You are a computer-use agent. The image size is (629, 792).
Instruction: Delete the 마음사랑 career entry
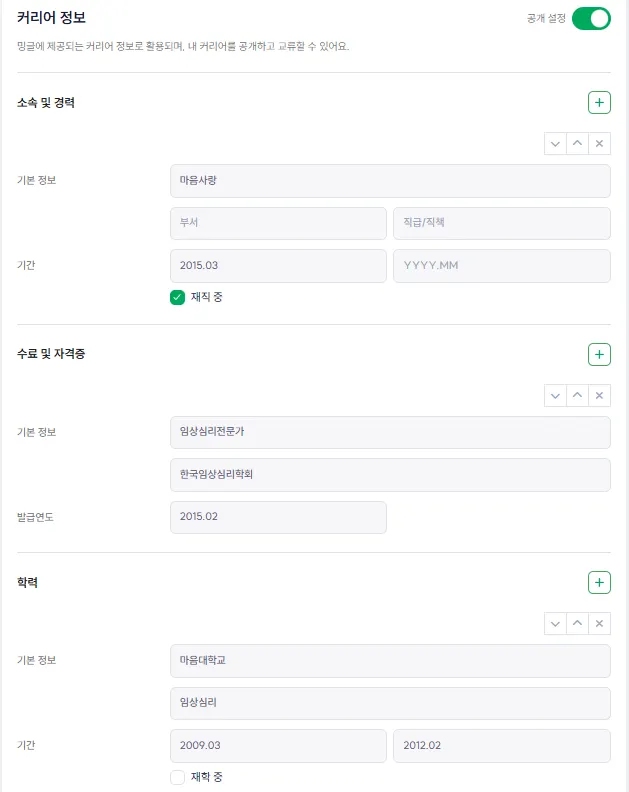coord(600,144)
